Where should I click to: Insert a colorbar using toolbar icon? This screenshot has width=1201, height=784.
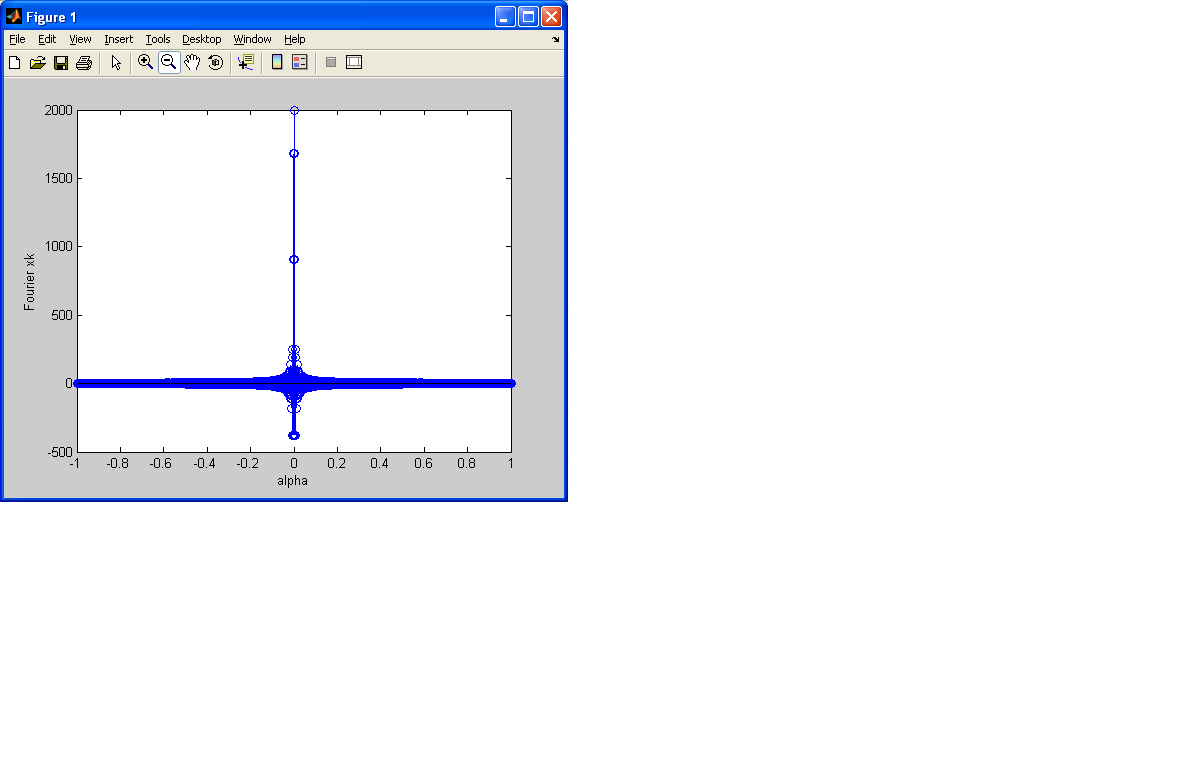pos(277,62)
